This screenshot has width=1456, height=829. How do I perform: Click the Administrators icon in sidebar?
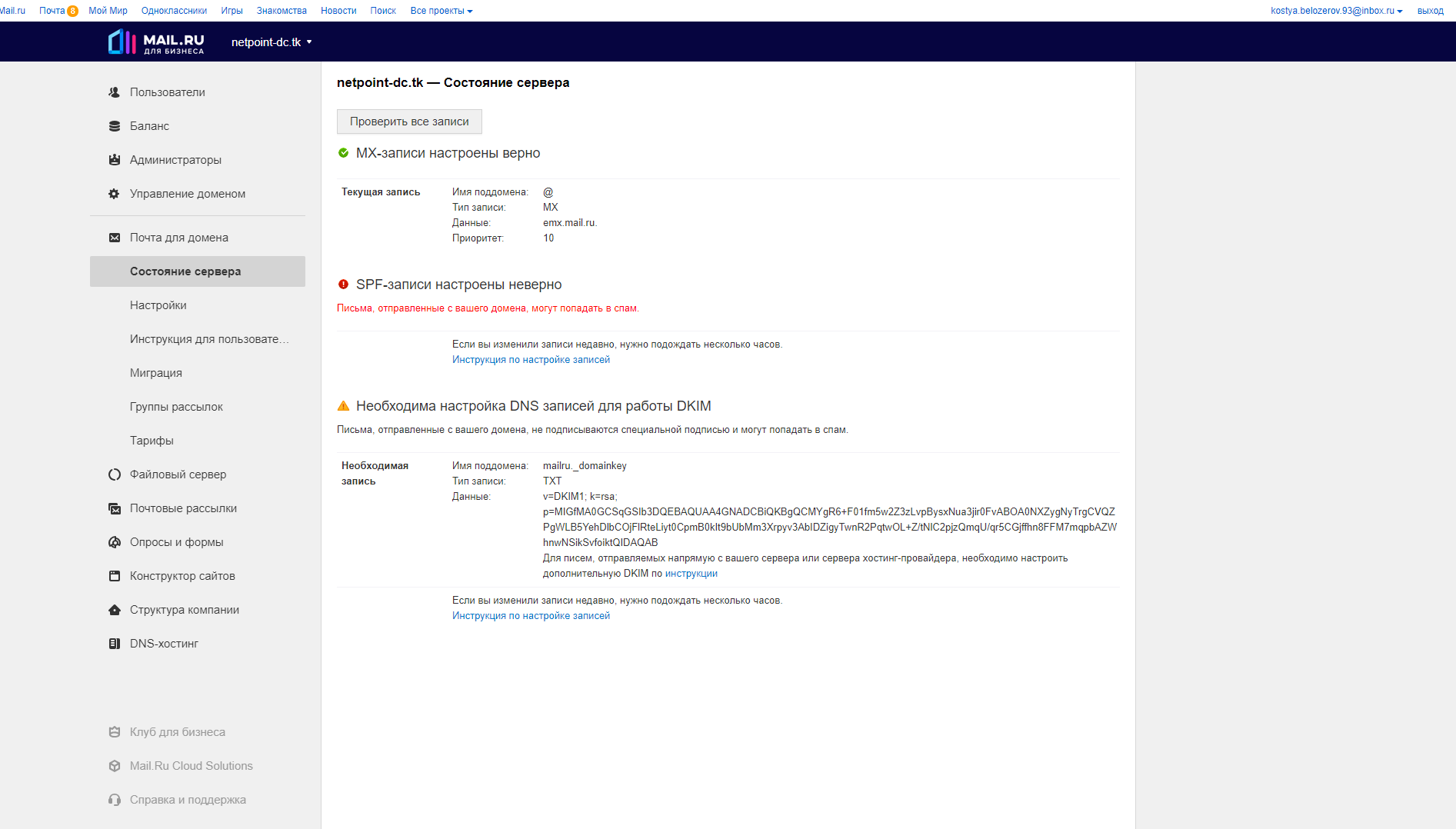pyautogui.click(x=115, y=160)
